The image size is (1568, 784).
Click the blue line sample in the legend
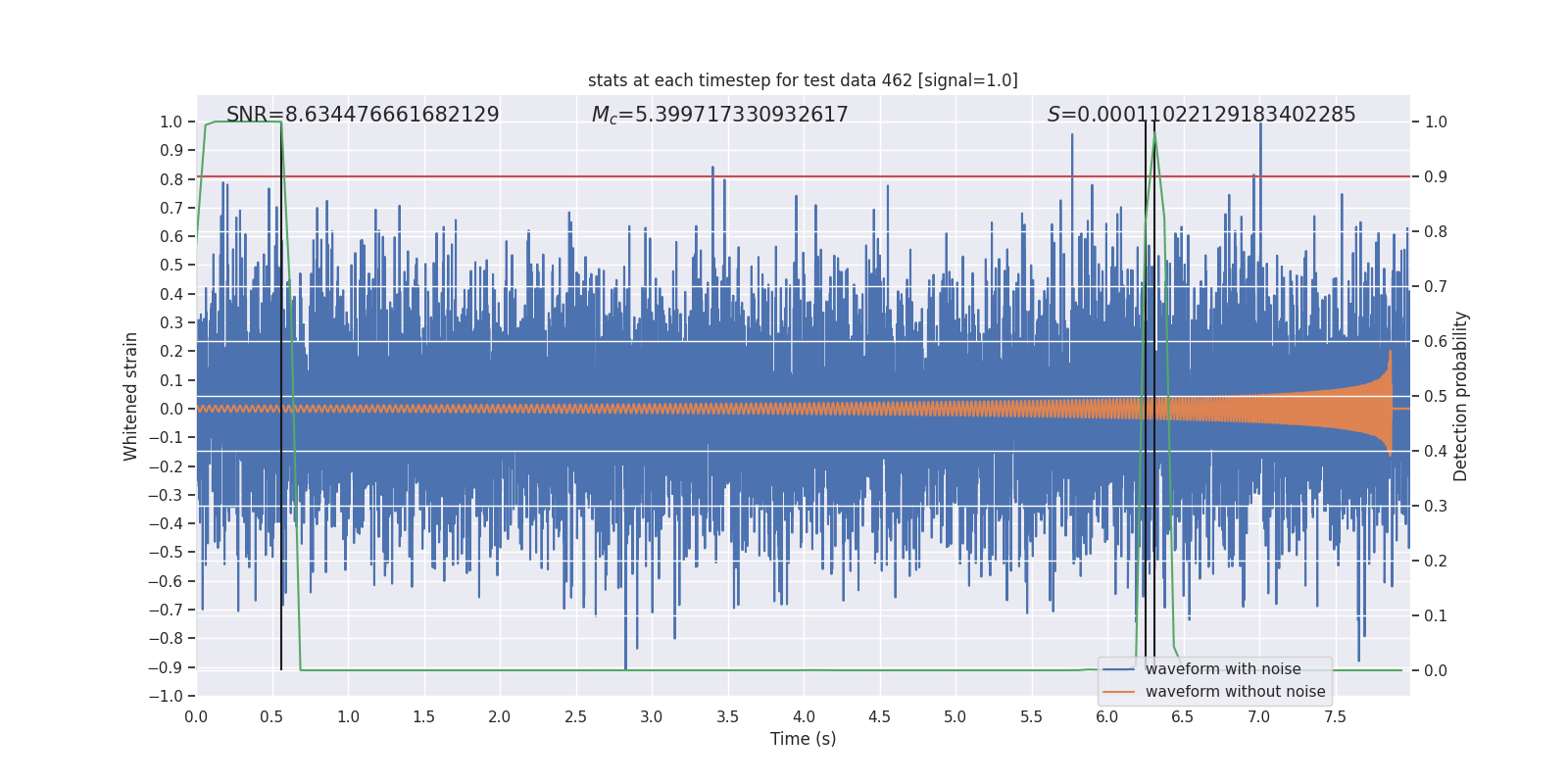1119,669
